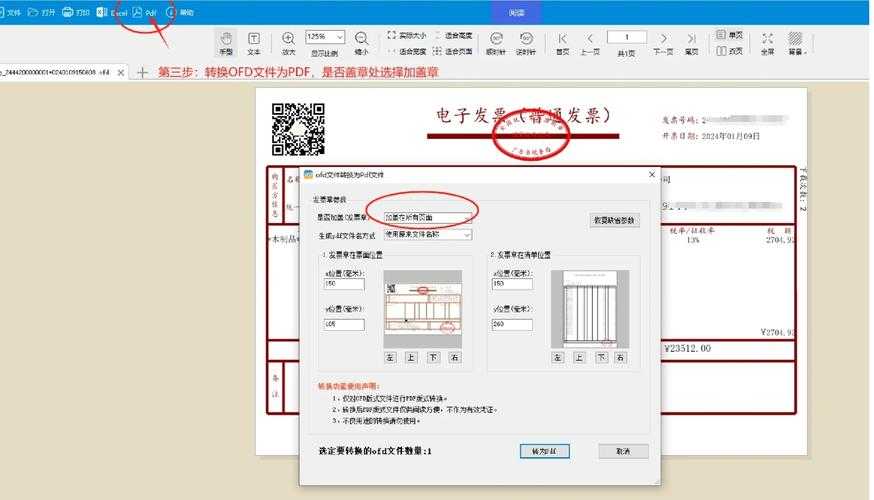Move invoice-page stamp right with 右

pyautogui.click(x=455, y=358)
